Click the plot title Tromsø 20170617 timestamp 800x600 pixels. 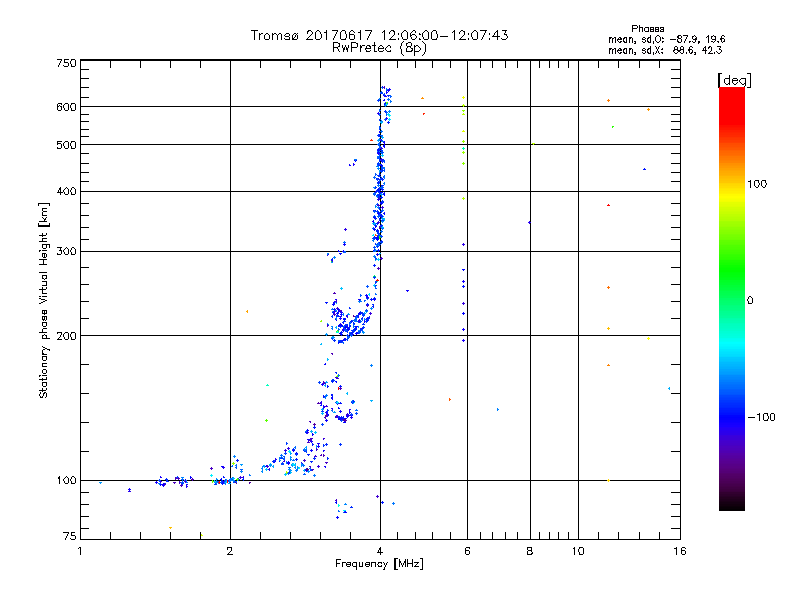379,35
